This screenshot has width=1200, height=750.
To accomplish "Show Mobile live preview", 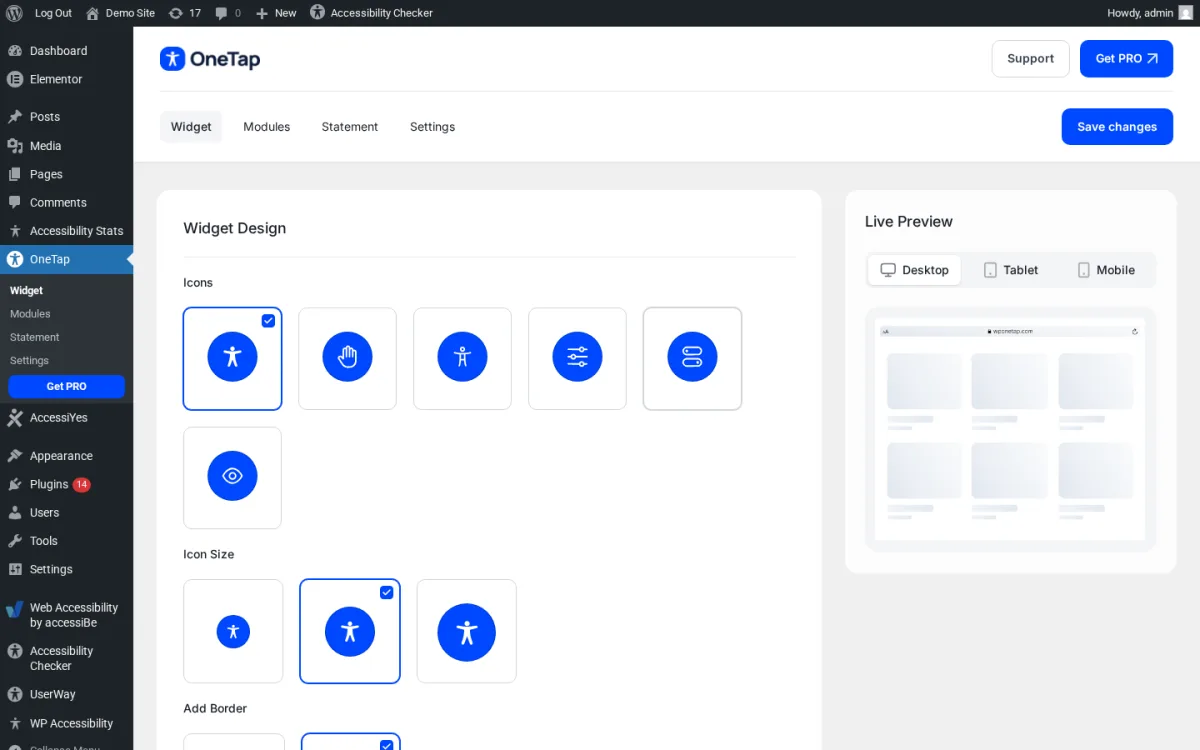I will tap(1106, 270).
